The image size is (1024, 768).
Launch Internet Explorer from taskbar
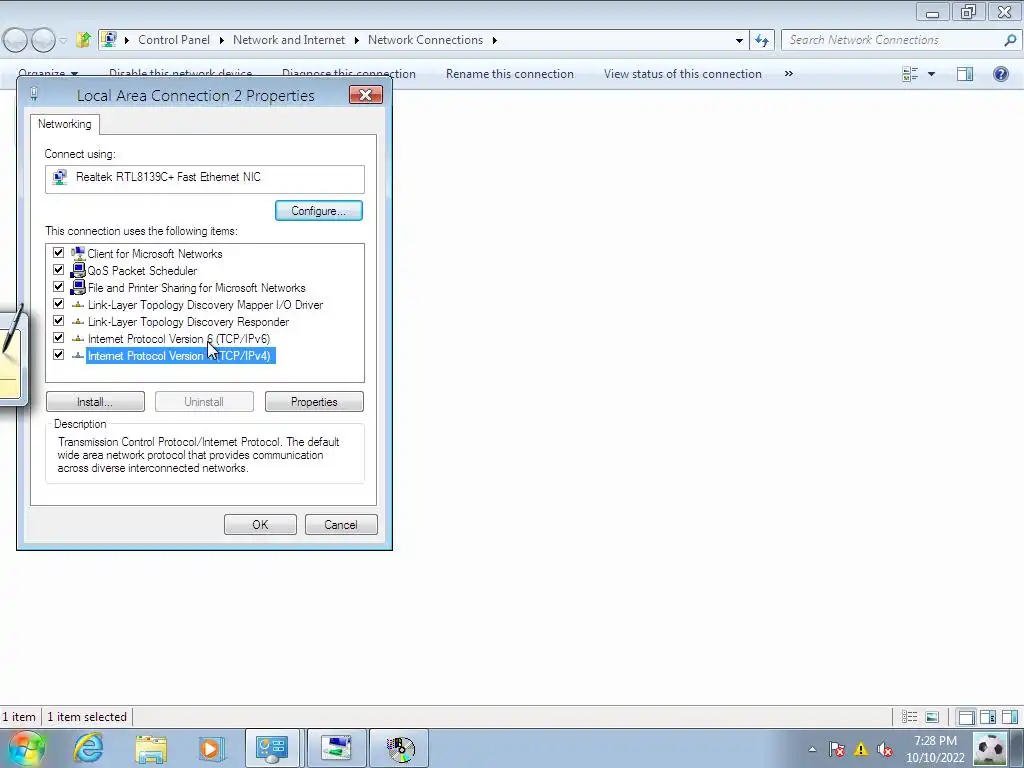(88, 748)
